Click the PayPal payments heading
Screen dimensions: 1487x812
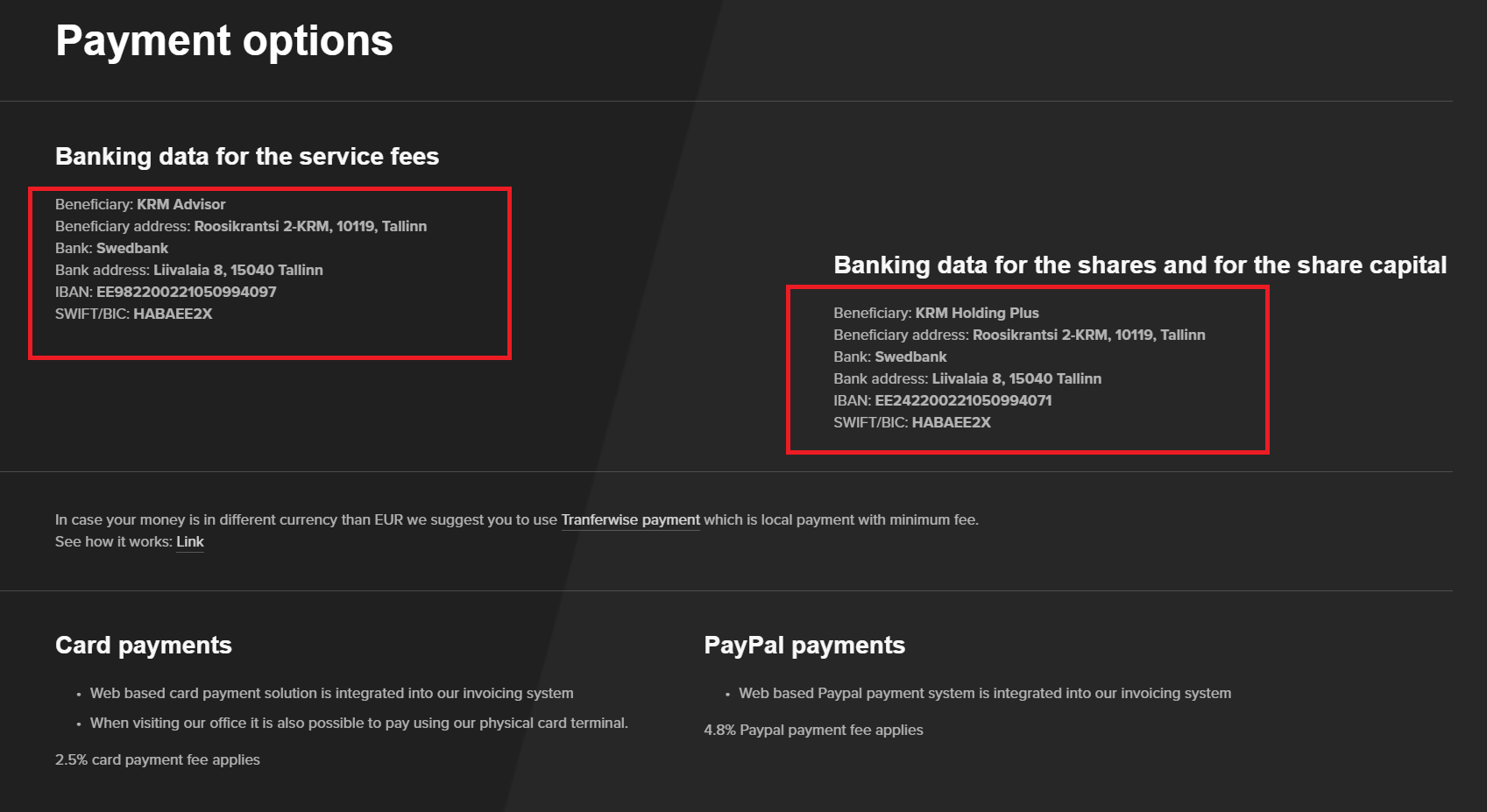click(x=804, y=646)
